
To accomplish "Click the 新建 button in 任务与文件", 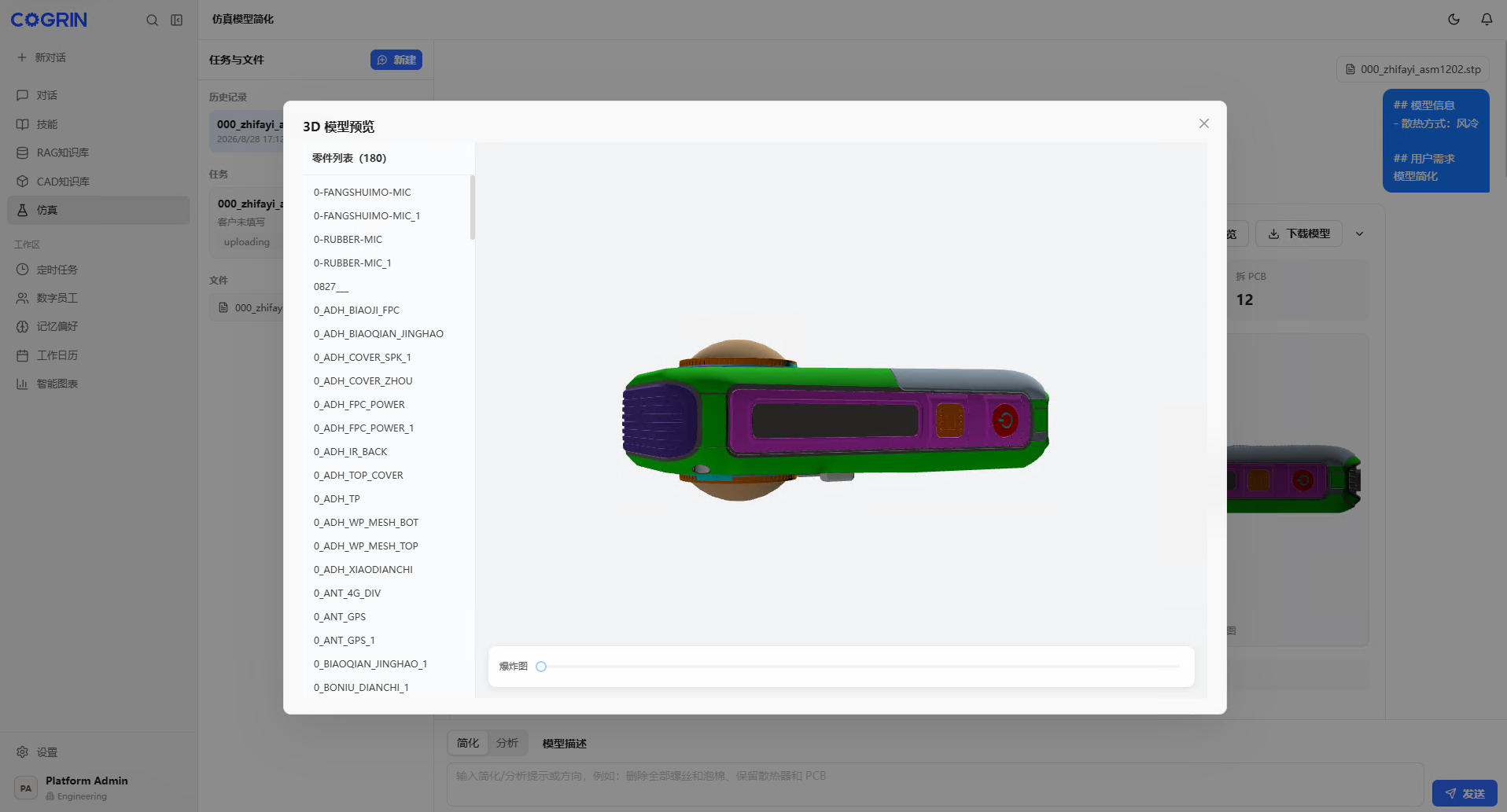I will (396, 60).
